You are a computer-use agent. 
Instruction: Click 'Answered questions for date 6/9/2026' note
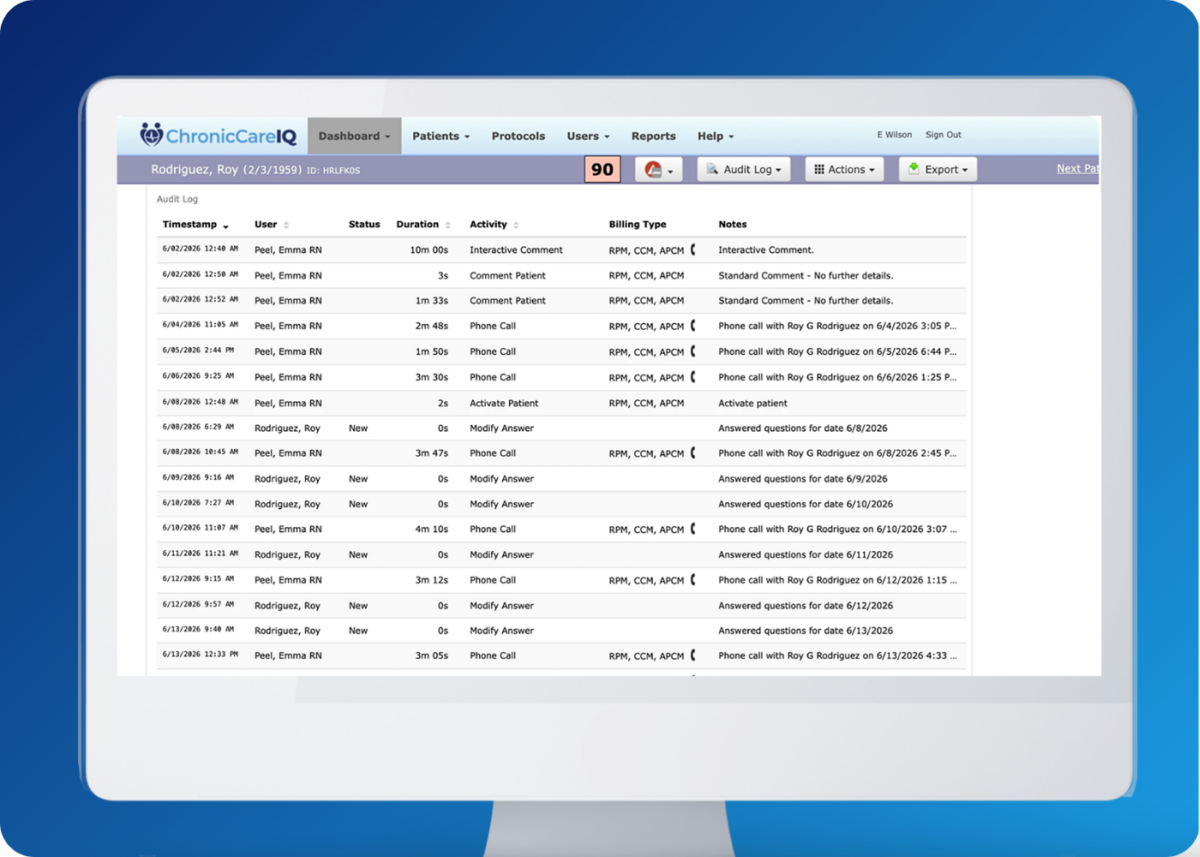(x=802, y=479)
